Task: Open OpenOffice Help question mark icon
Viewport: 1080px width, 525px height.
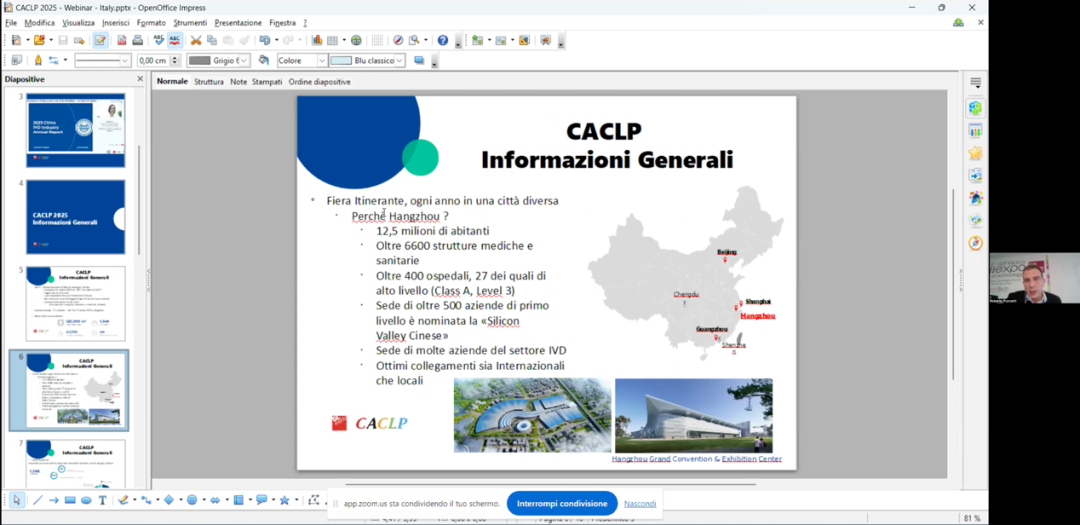Action: (443, 40)
